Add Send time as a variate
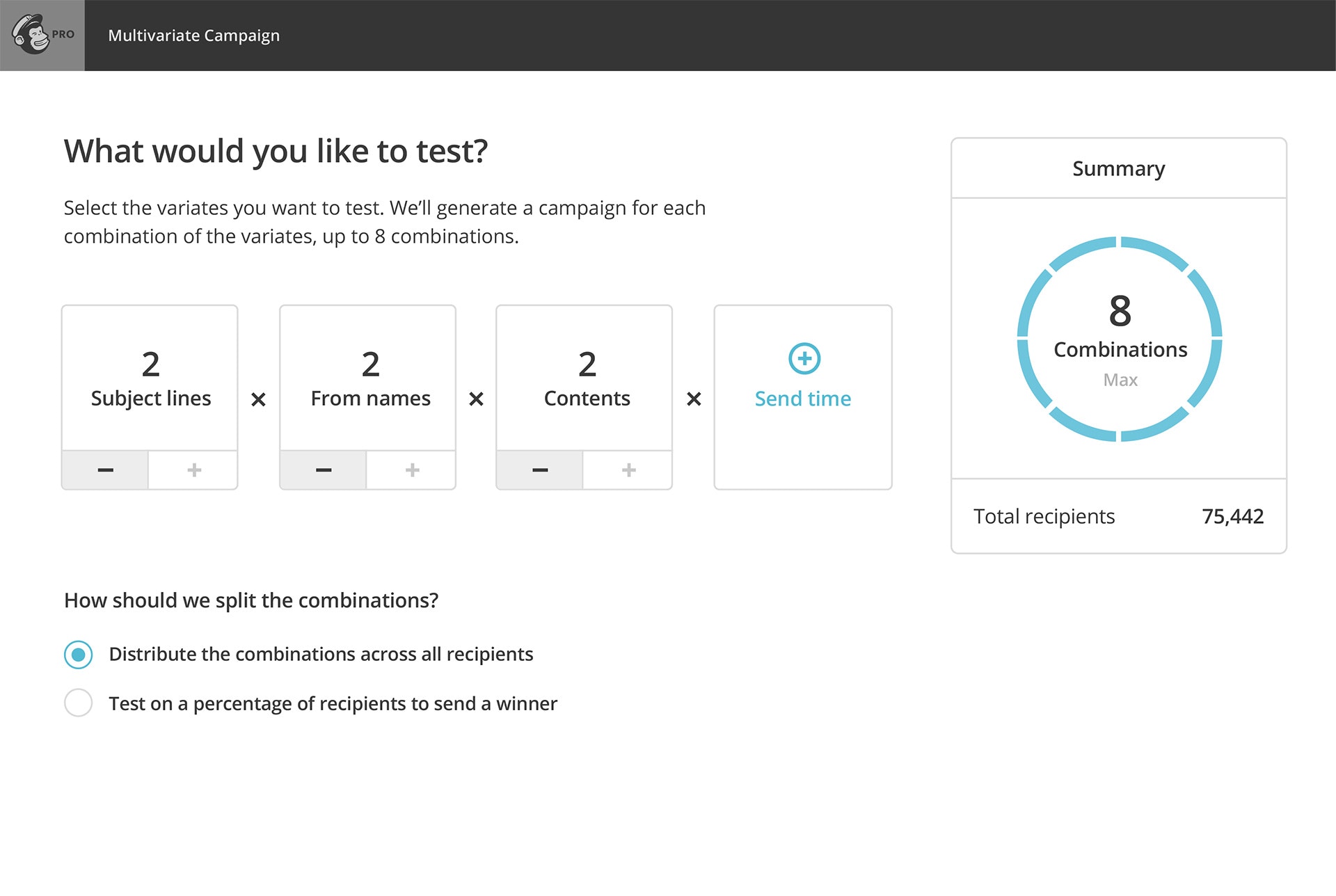Viewport: 1336px width, 896px height. (802, 399)
